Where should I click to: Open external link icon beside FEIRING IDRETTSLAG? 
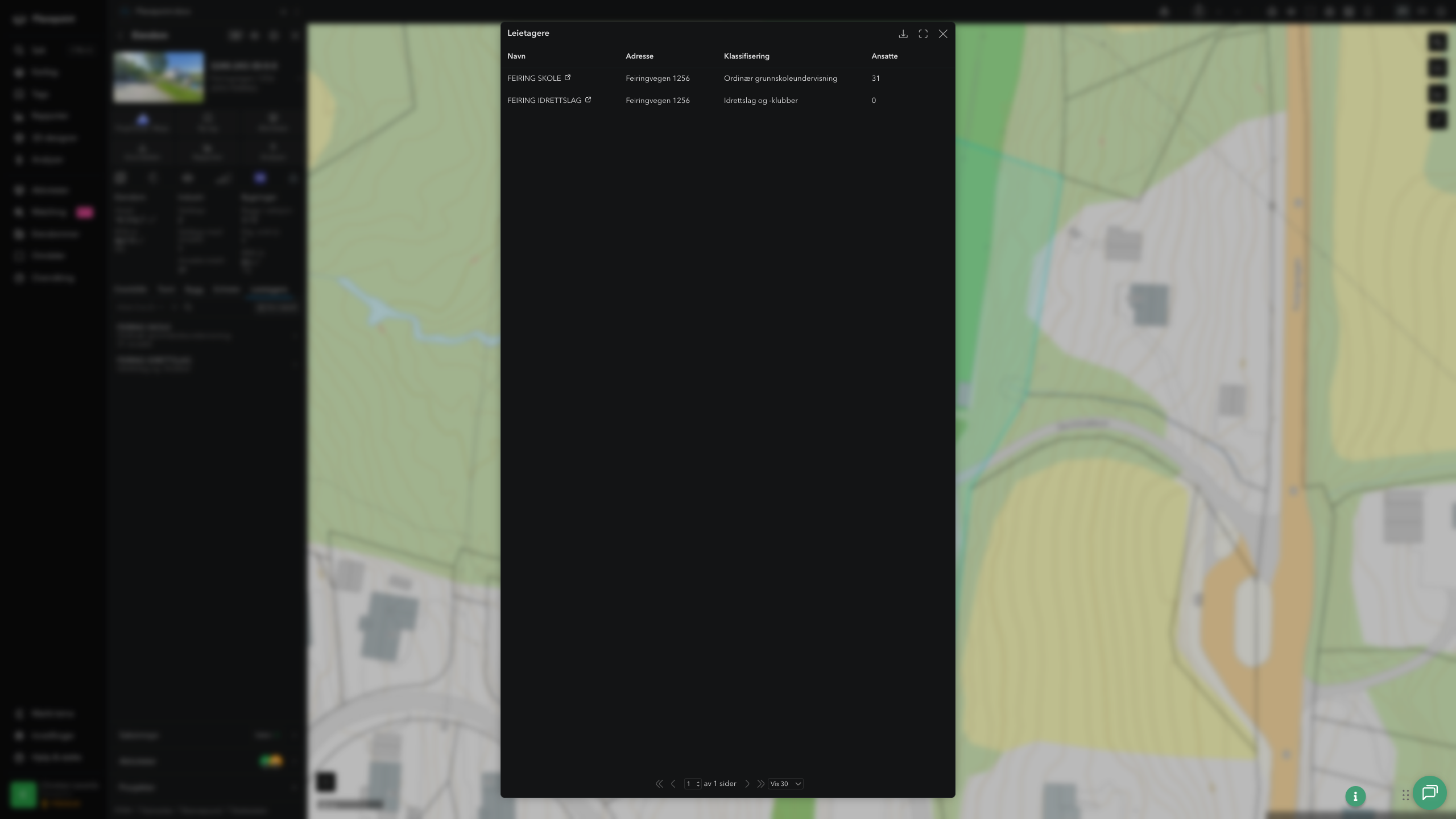pos(588,100)
